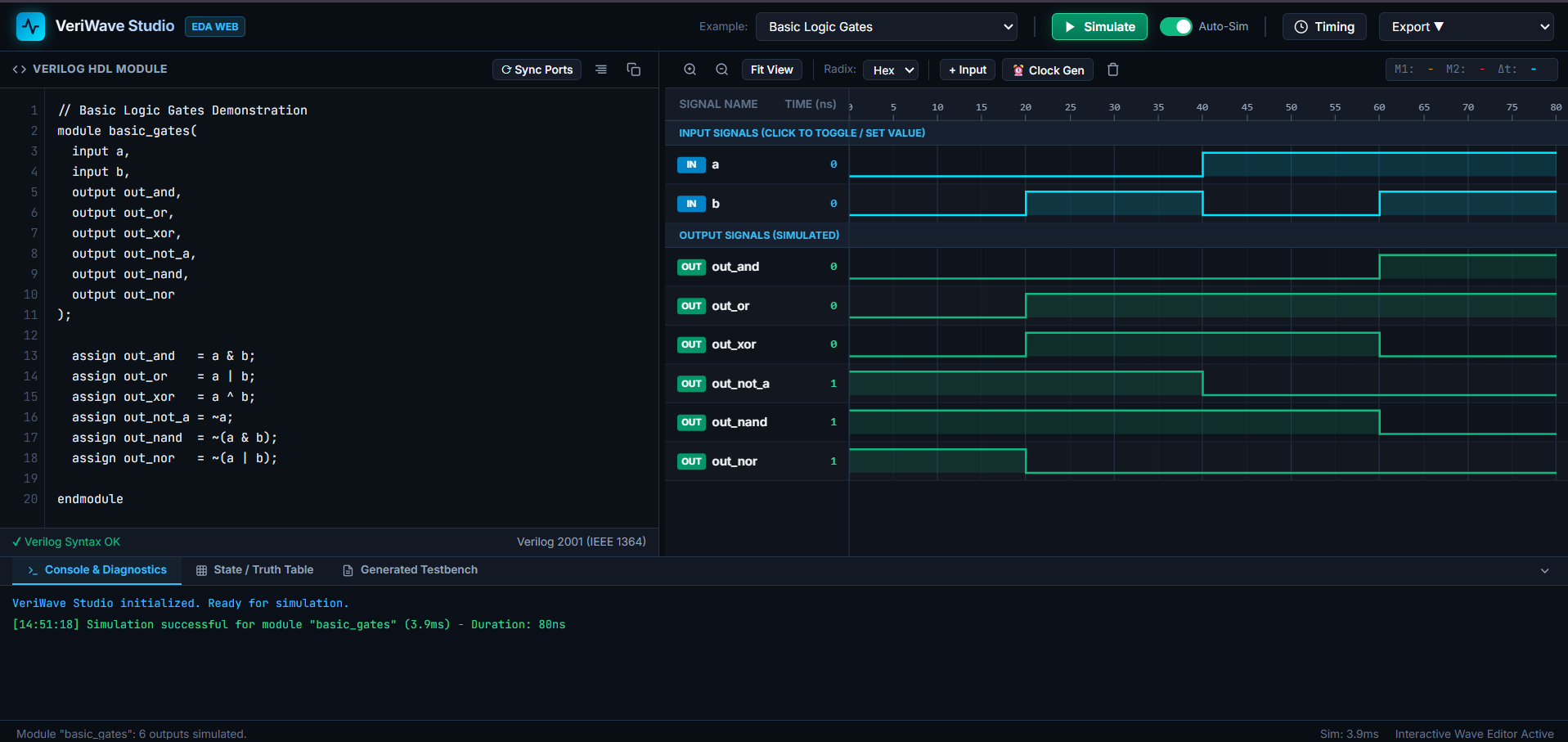Click the OUT badge for out_nor
Image resolution: width=1568 pixels, height=742 pixels.
coord(691,461)
